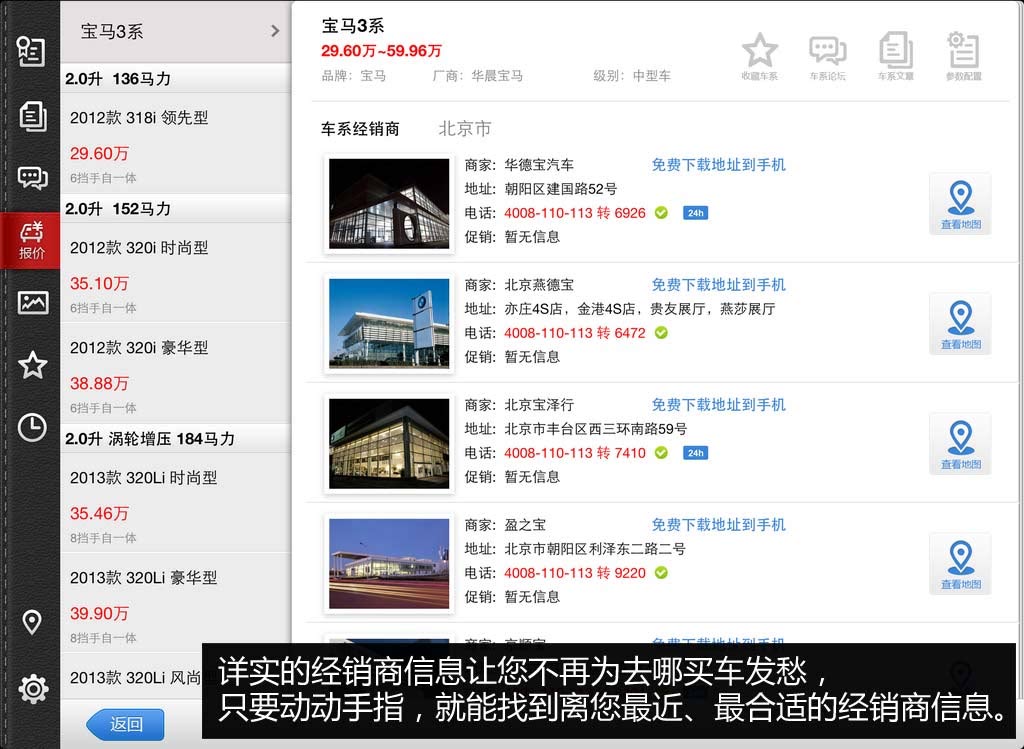Open the pictures gallery sidebar icon
Image resolution: width=1024 pixels, height=749 pixels.
pyautogui.click(x=33, y=302)
